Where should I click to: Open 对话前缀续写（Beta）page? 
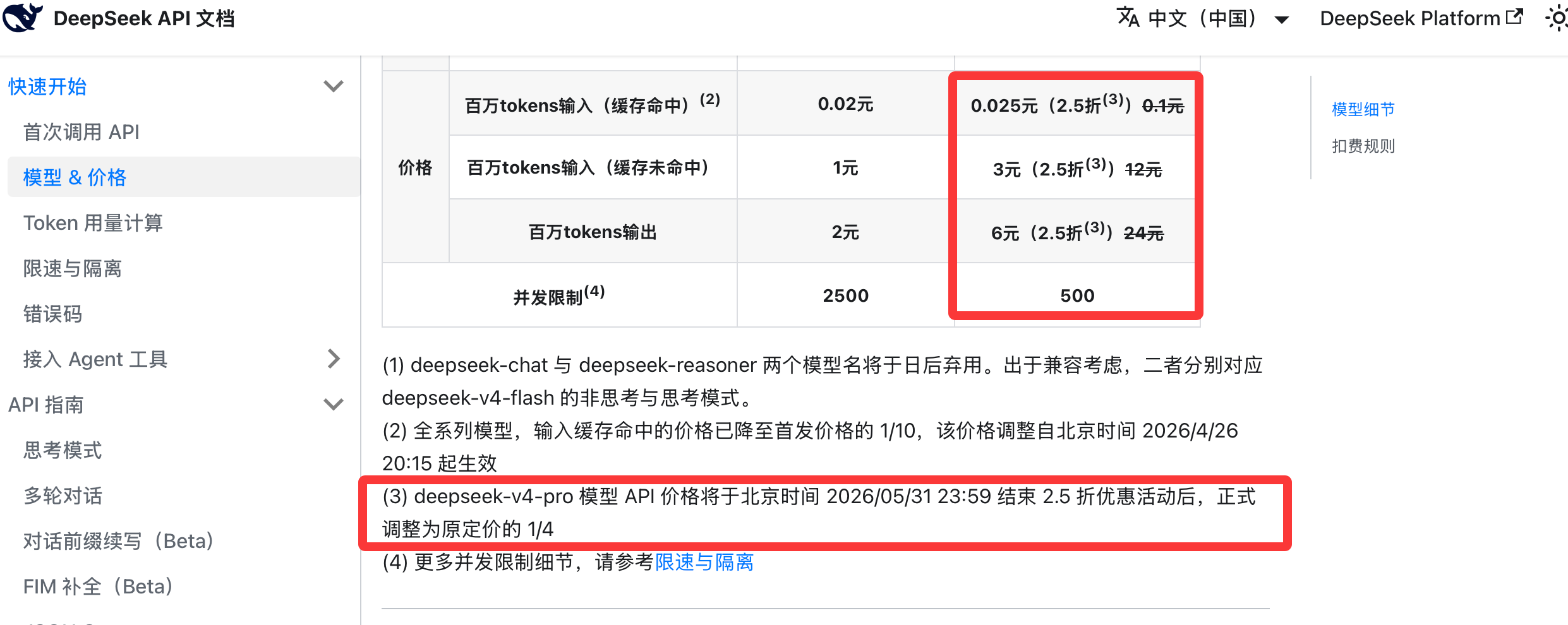coord(119,541)
